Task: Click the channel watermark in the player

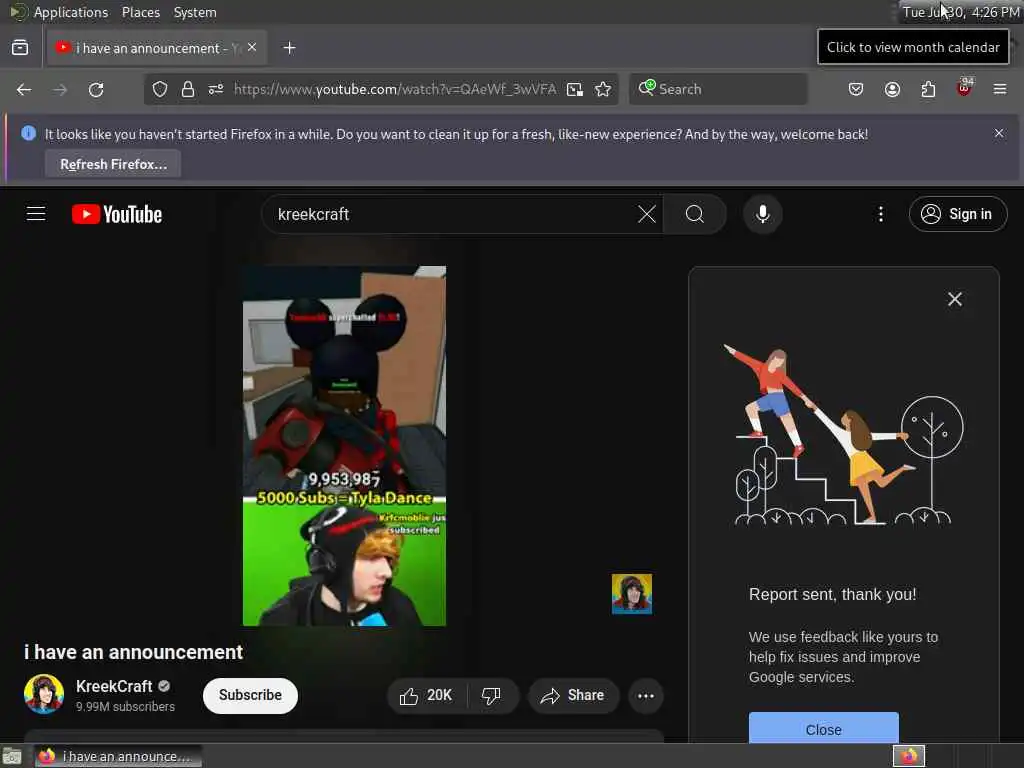Action: (632, 594)
